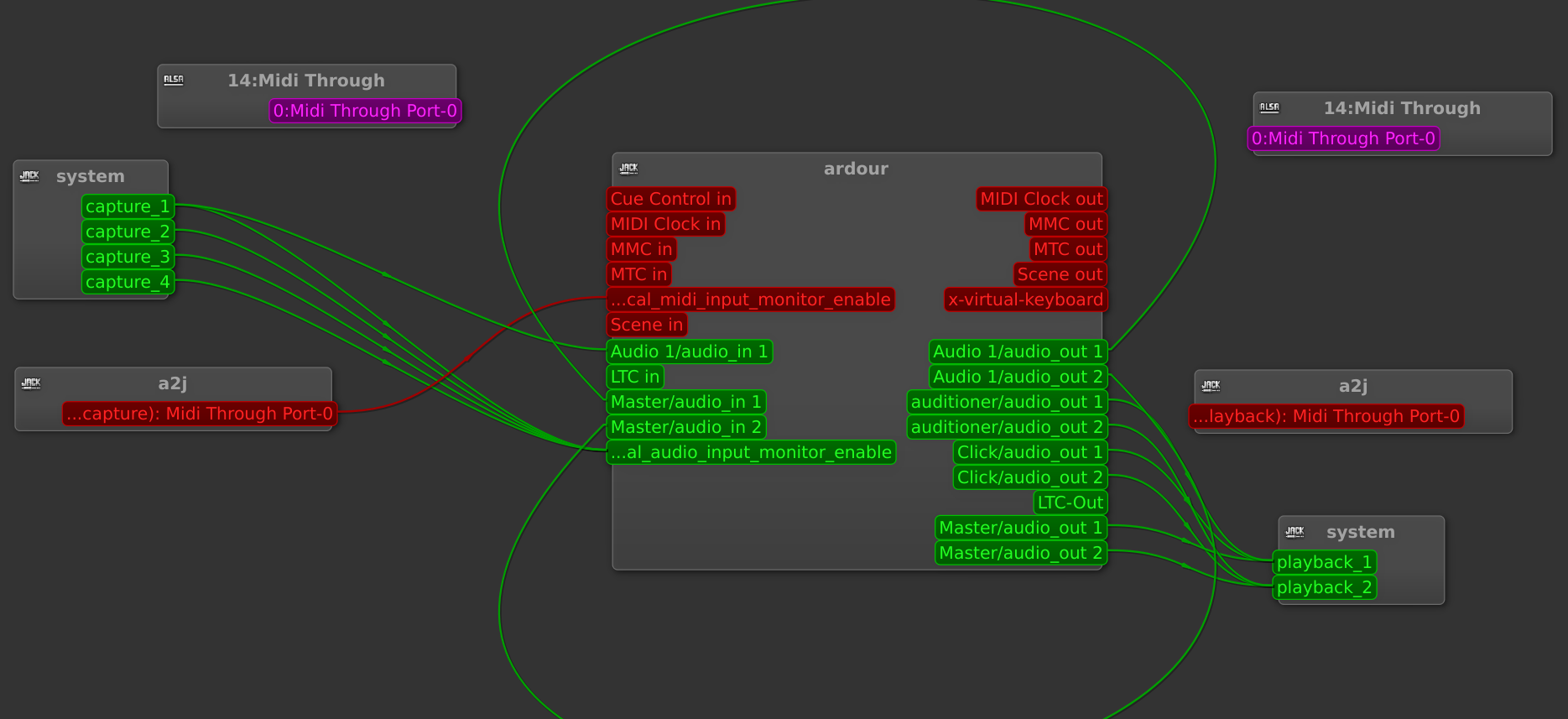Click the LTC in port
The height and width of the screenshot is (719, 1568).
click(x=635, y=377)
